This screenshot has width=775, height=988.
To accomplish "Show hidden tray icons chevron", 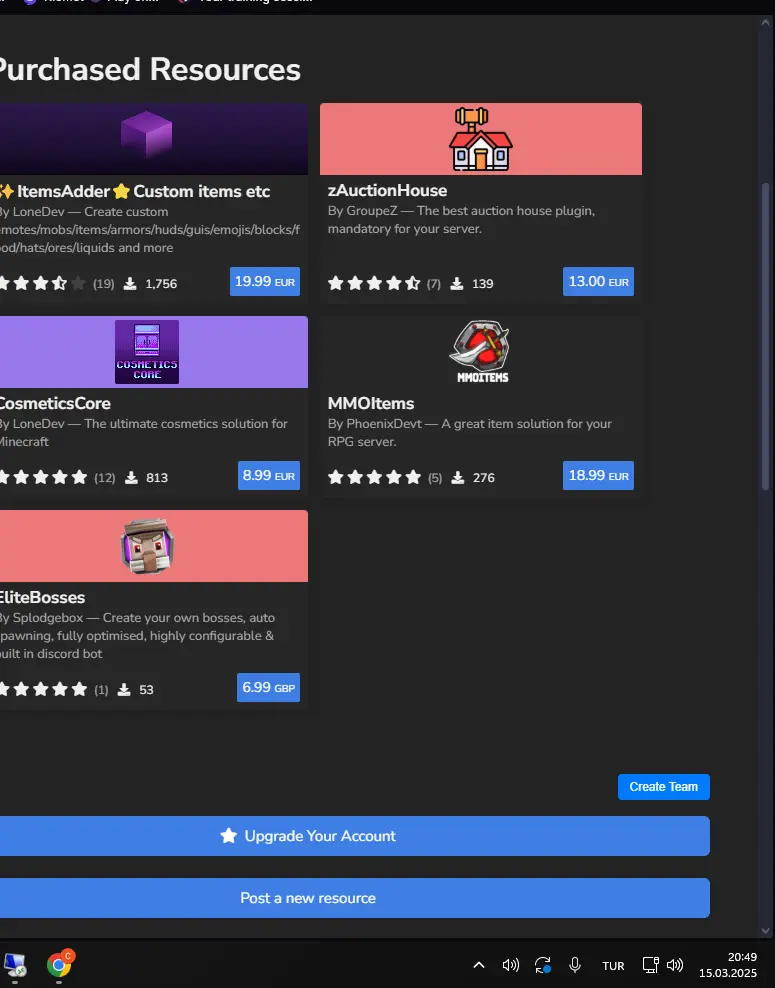I will tap(479, 965).
